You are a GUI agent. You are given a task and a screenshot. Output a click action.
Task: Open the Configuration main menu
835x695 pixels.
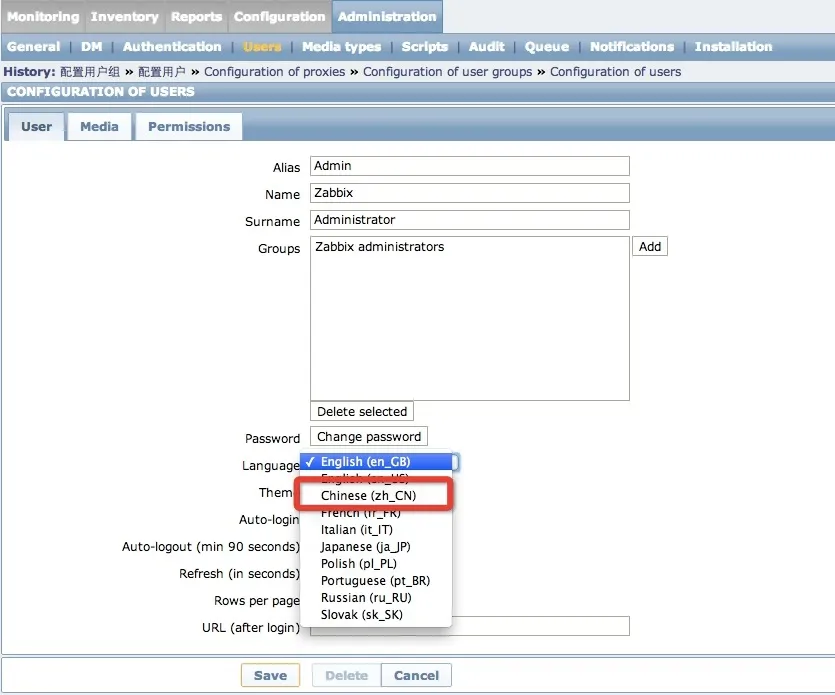pos(279,17)
